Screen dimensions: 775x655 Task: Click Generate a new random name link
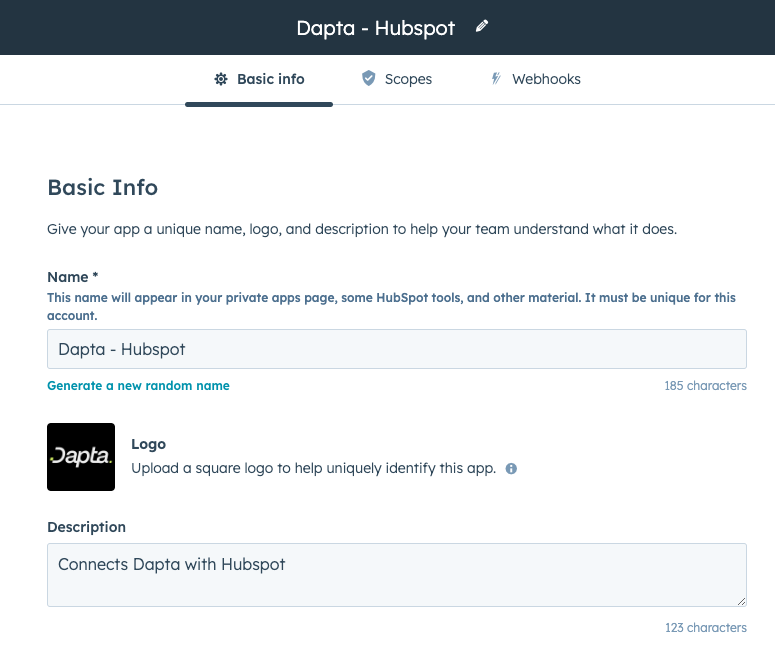click(x=138, y=386)
